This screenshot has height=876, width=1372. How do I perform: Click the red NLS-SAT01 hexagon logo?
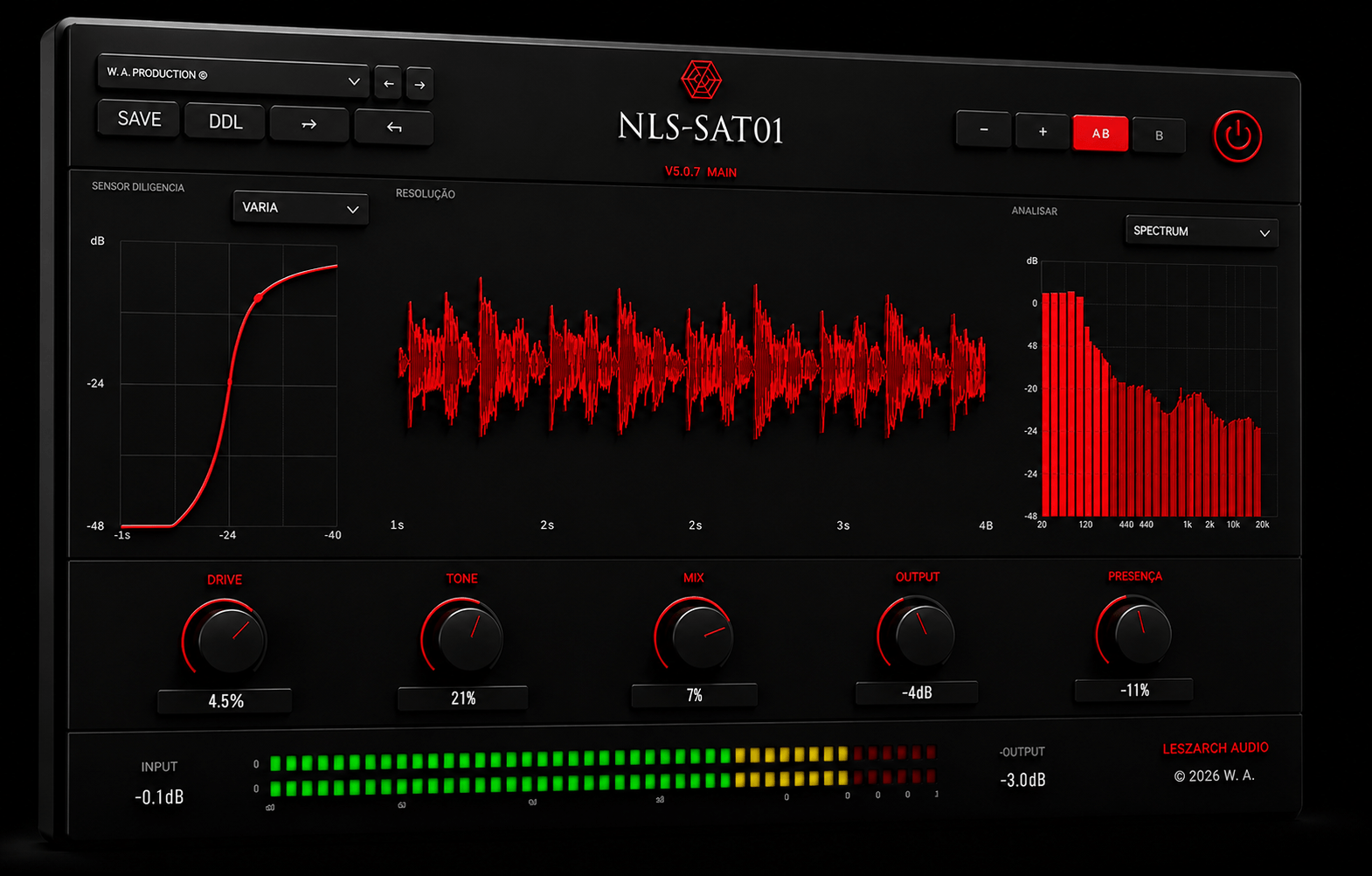701,80
